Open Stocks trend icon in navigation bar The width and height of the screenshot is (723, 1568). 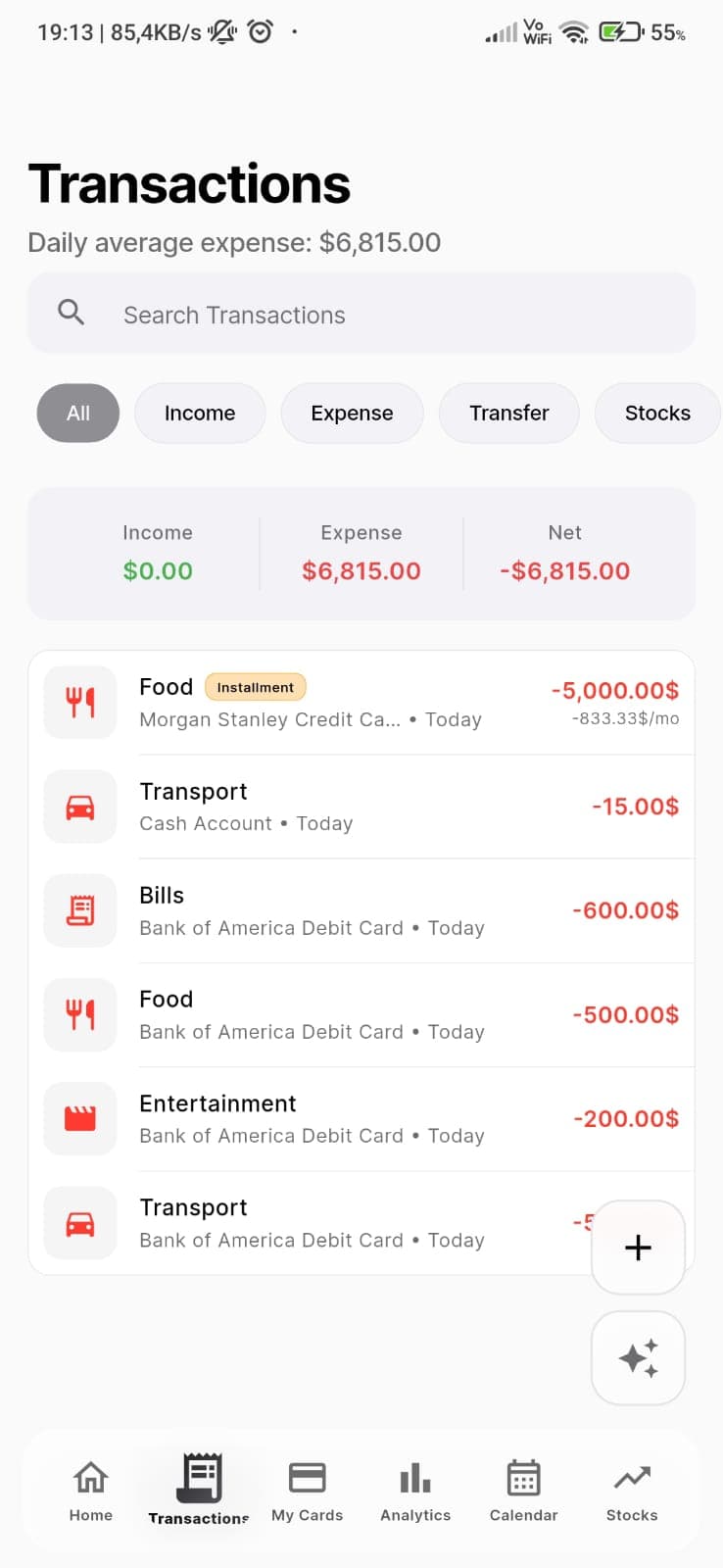[632, 1478]
